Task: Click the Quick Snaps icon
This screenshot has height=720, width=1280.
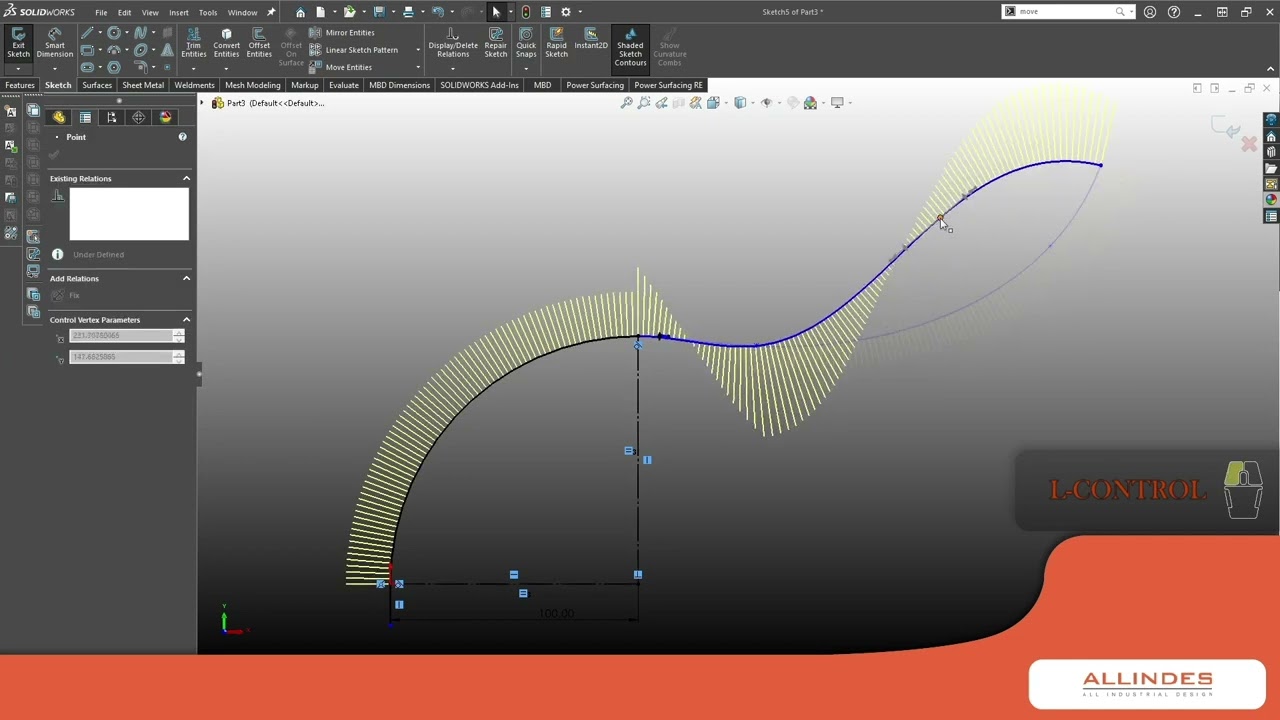Action: pyautogui.click(x=526, y=44)
